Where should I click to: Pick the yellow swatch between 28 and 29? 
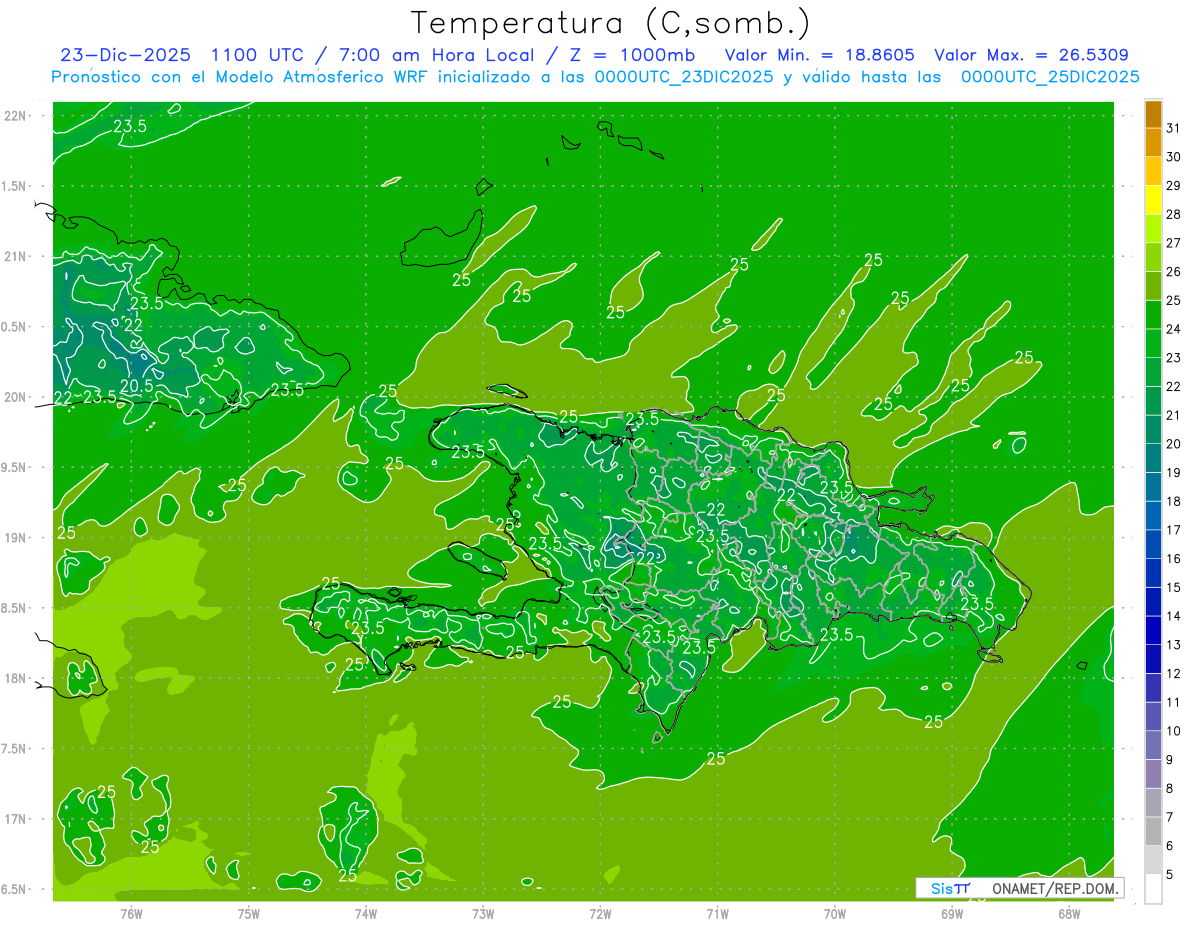click(x=1153, y=200)
